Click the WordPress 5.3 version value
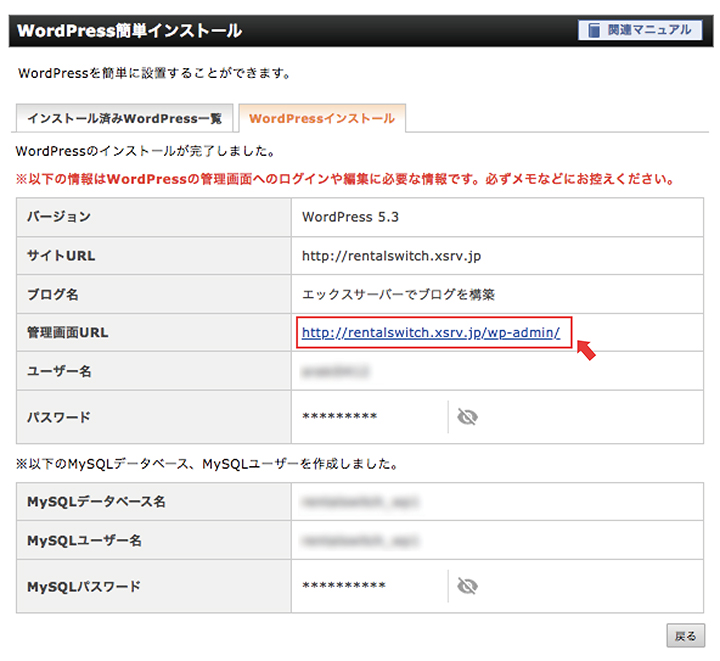Viewport: 720px width, 661px height. (x=350, y=217)
